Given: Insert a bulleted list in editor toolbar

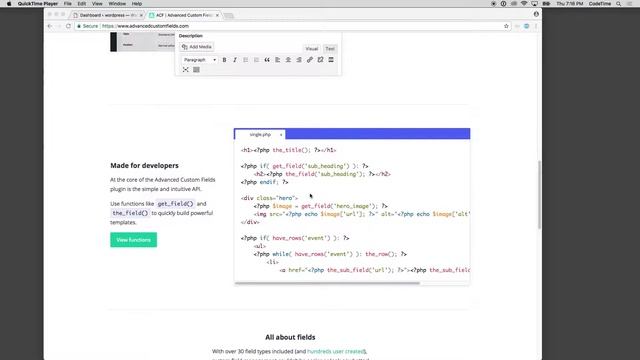Looking at the screenshot, I should tap(246, 60).
